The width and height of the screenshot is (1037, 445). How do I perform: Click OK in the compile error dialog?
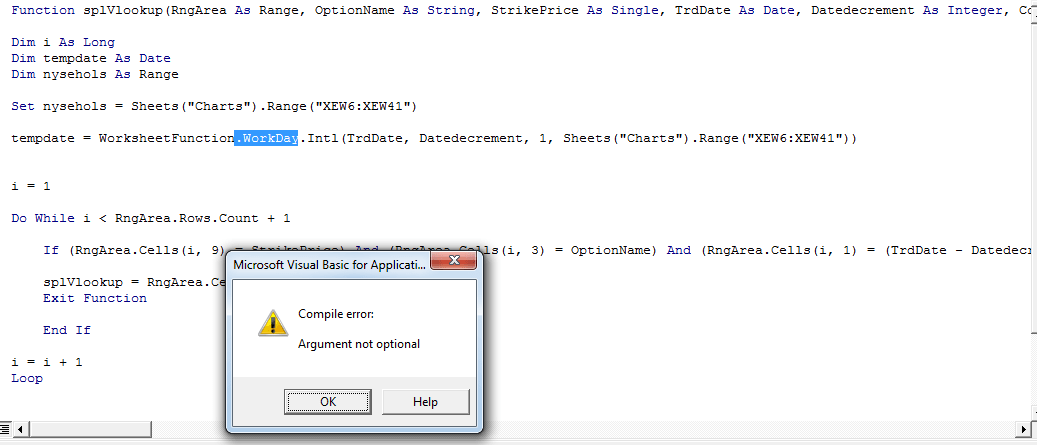328,401
